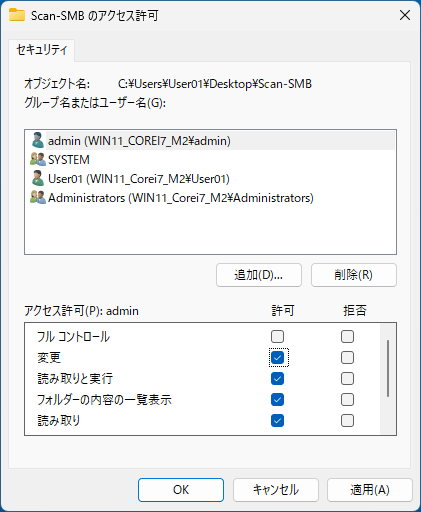Viewport: 421px width, 512px height.
Task: Click the Administrators group icon
Action: [x=38, y=198]
